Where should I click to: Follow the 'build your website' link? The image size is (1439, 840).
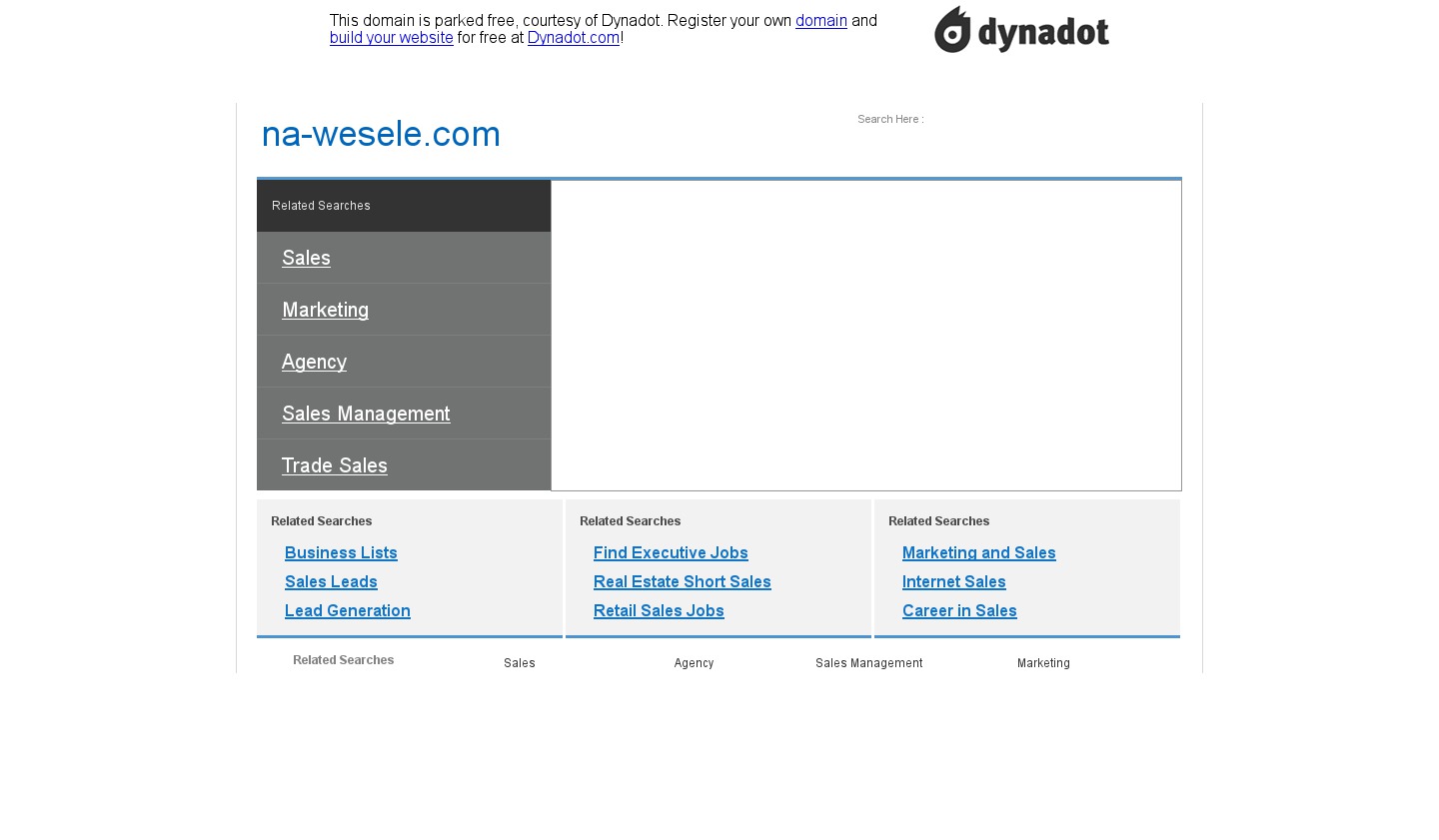(391, 38)
